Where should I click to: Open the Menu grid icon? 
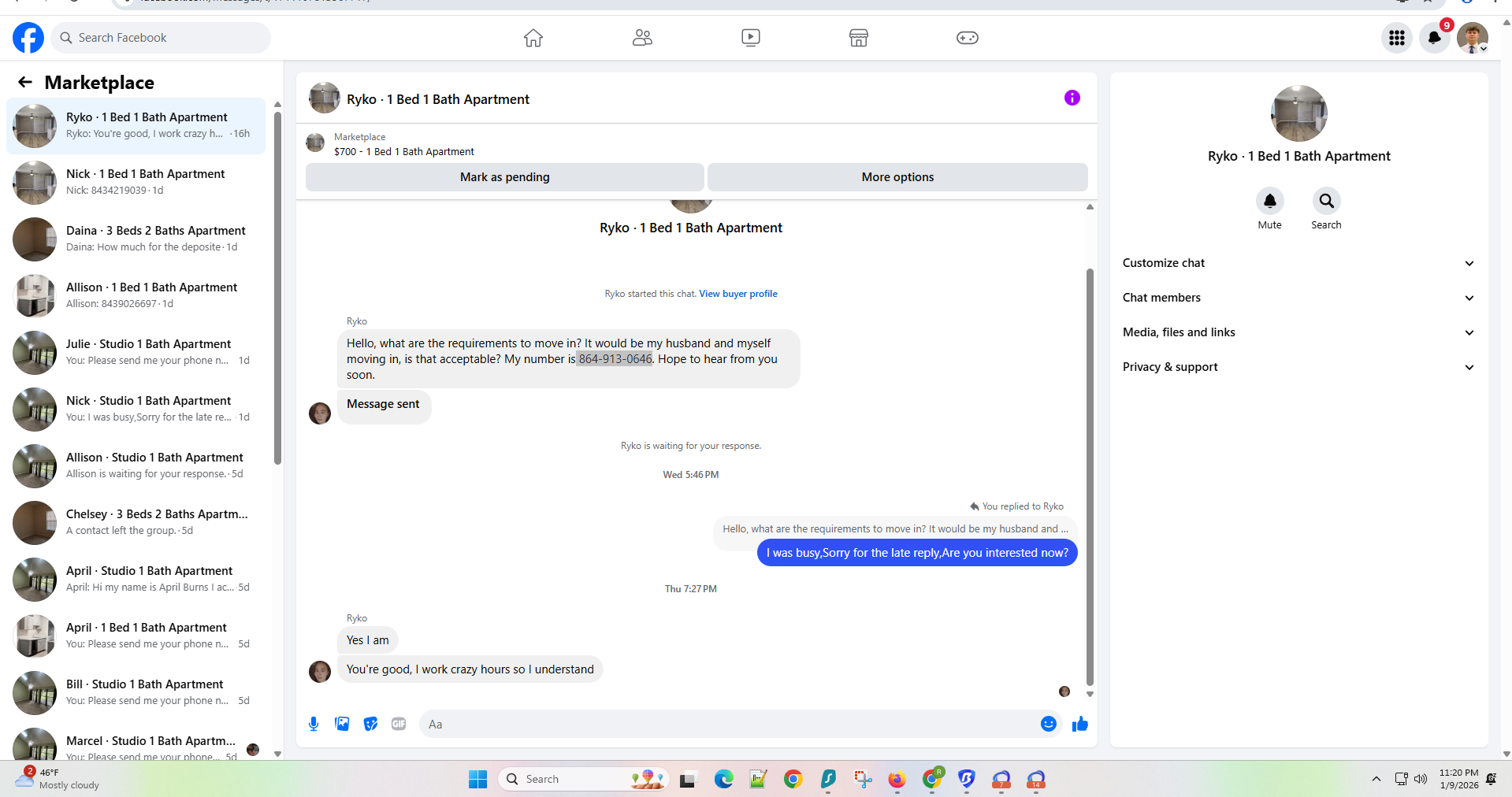tap(1397, 38)
